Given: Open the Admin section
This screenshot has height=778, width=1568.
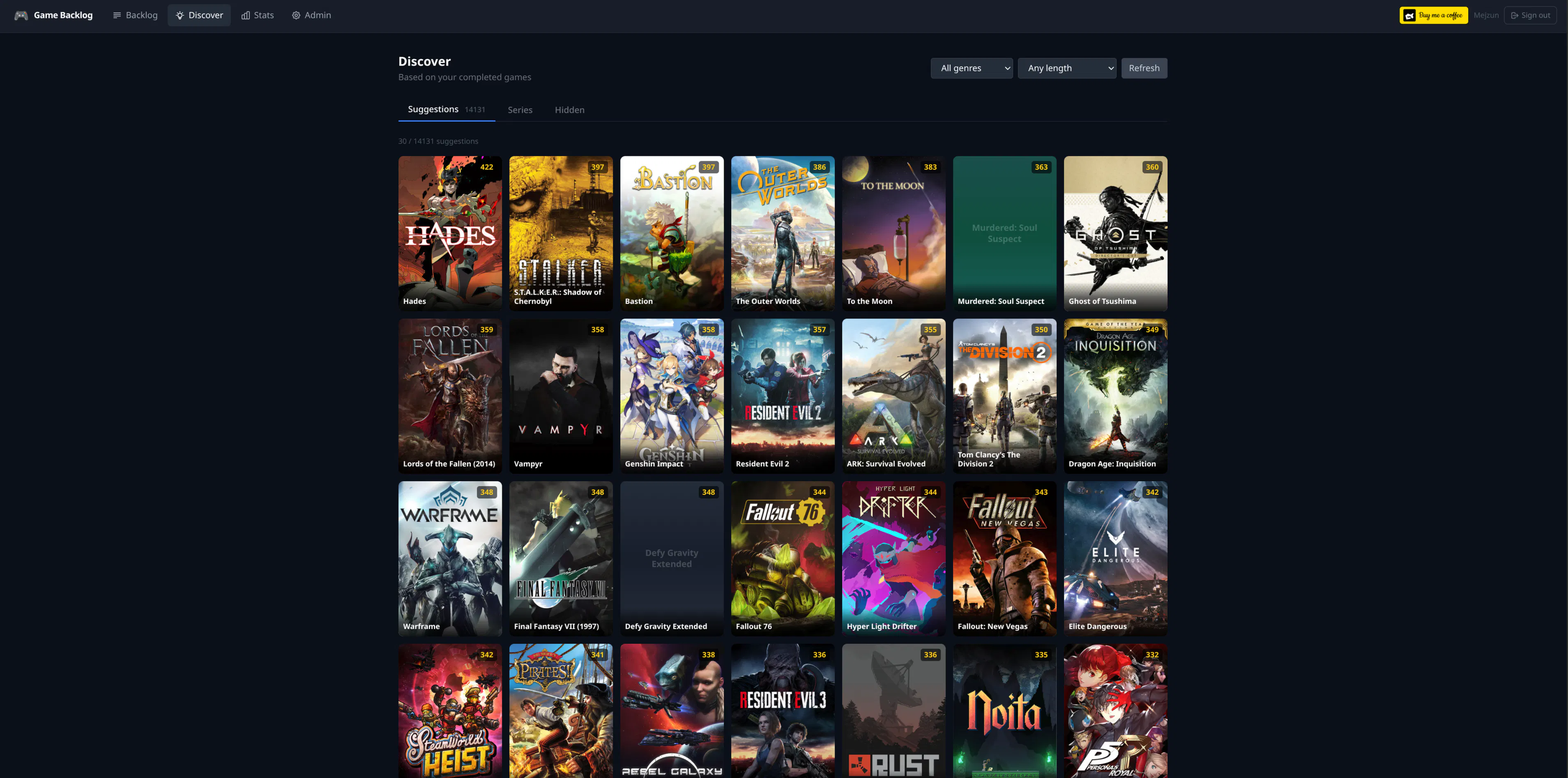Looking at the screenshot, I should click(311, 15).
